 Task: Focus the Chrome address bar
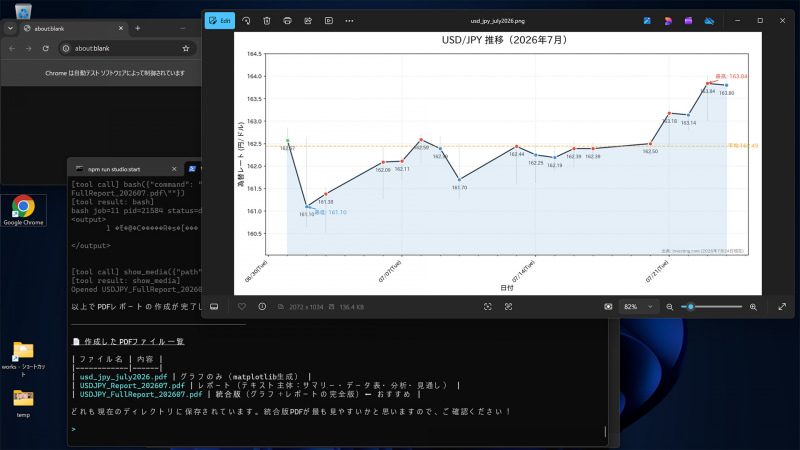point(128,48)
